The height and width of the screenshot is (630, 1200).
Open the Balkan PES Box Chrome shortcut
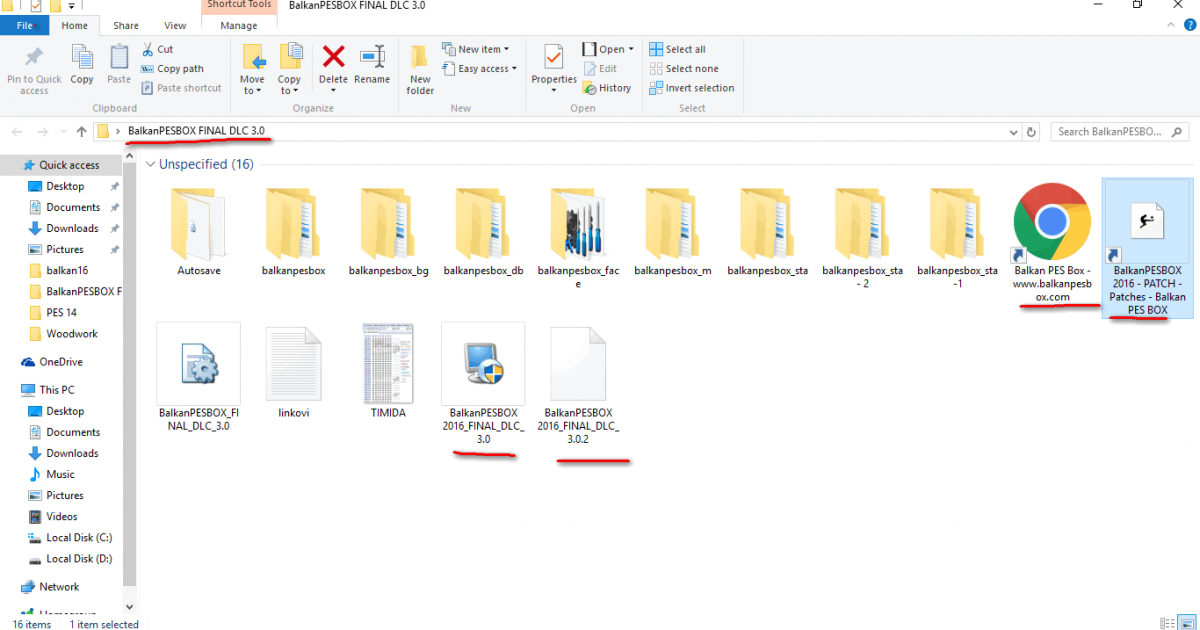pyautogui.click(x=1051, y=222)
